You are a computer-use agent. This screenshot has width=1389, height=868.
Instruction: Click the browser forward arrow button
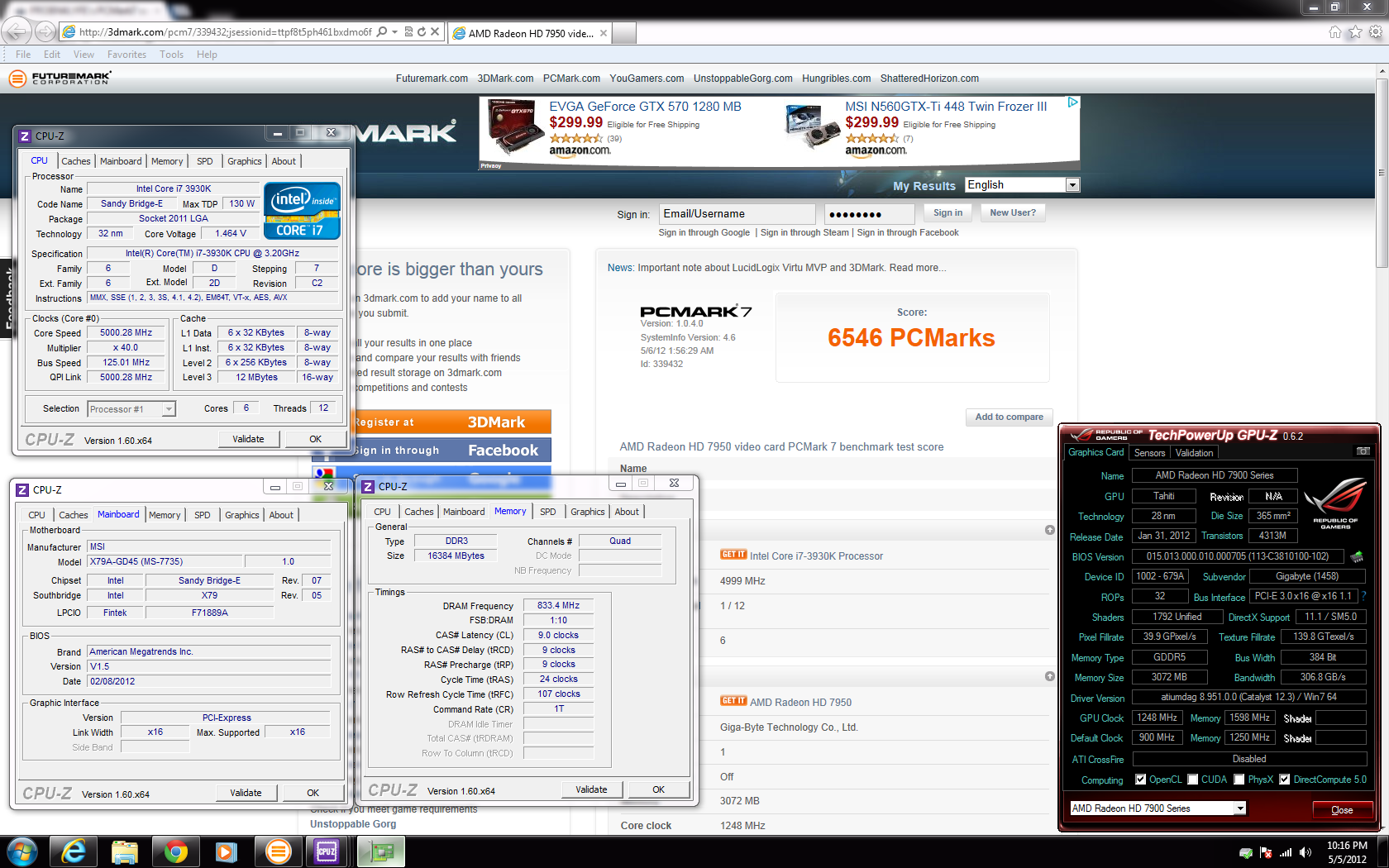[x=45, y=32]
